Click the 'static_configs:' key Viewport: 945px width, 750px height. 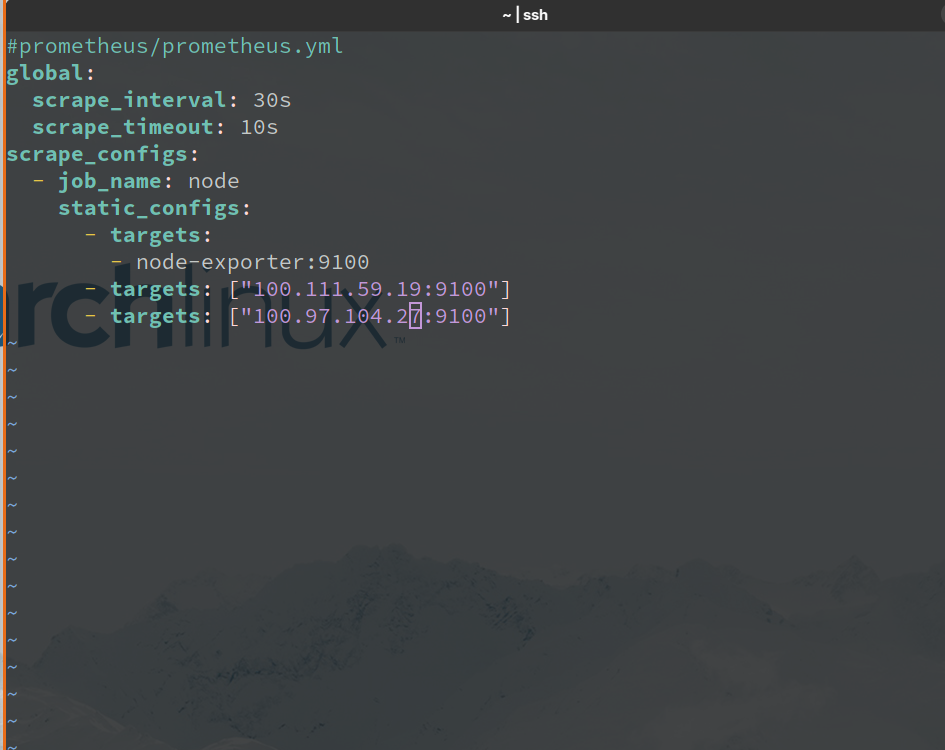(x=154, y=208)
